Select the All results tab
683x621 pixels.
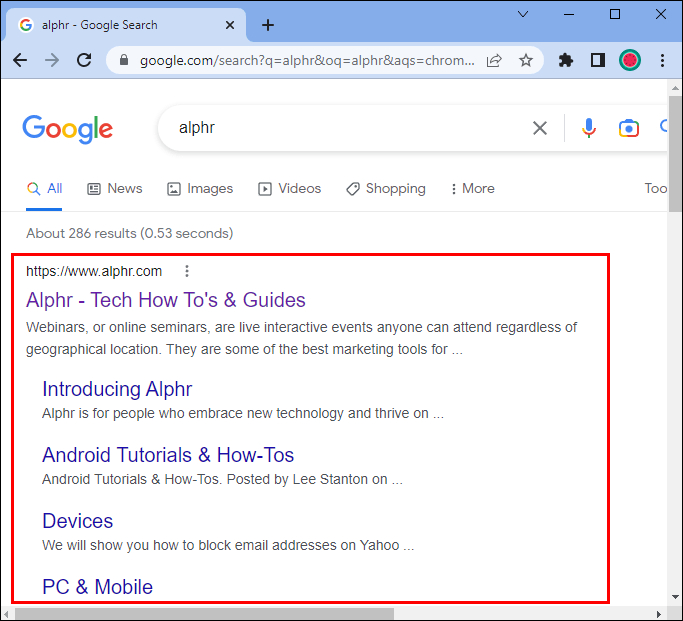pos(44,189)
